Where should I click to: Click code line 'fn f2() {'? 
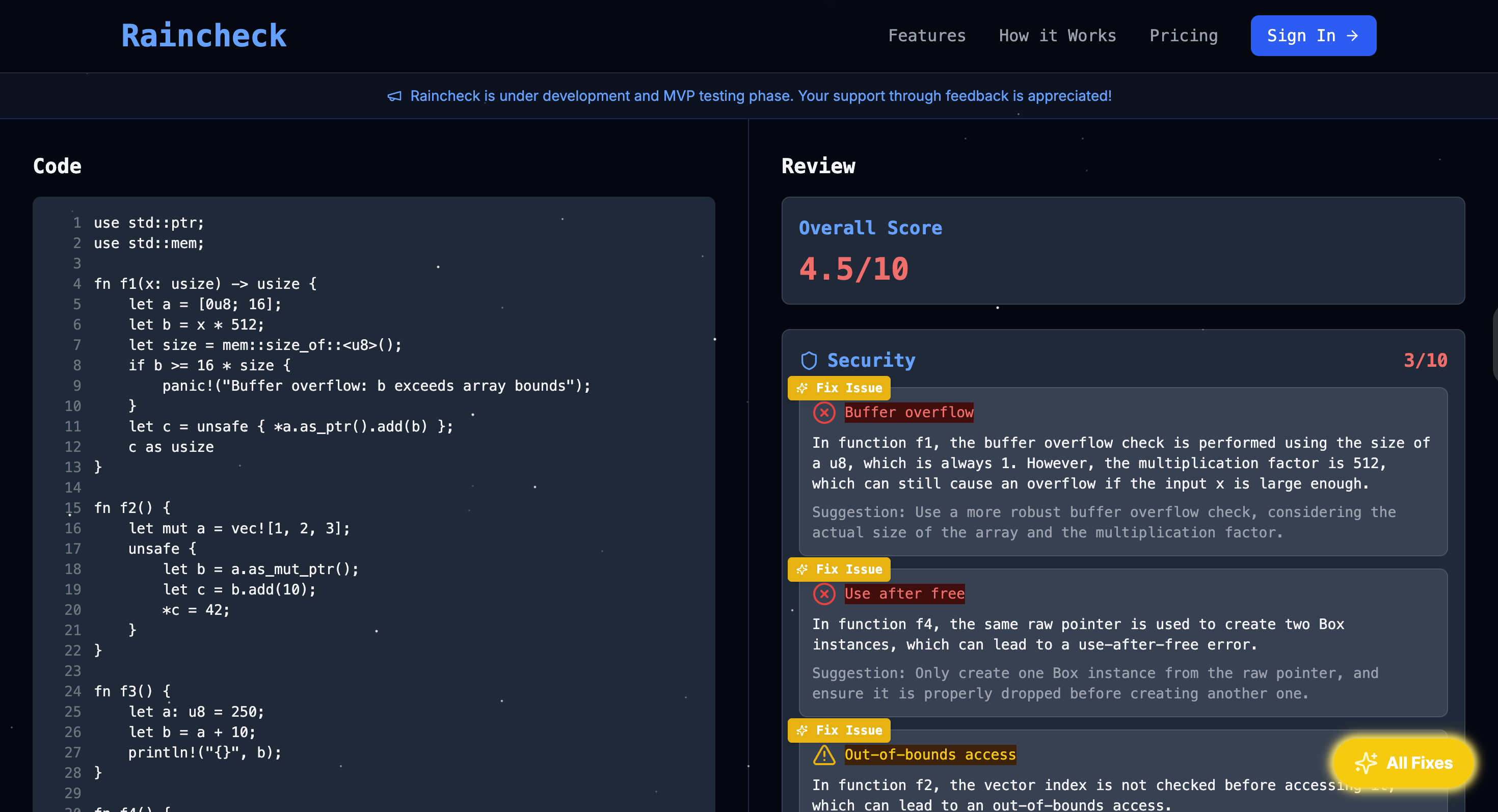tap(132, 508)
